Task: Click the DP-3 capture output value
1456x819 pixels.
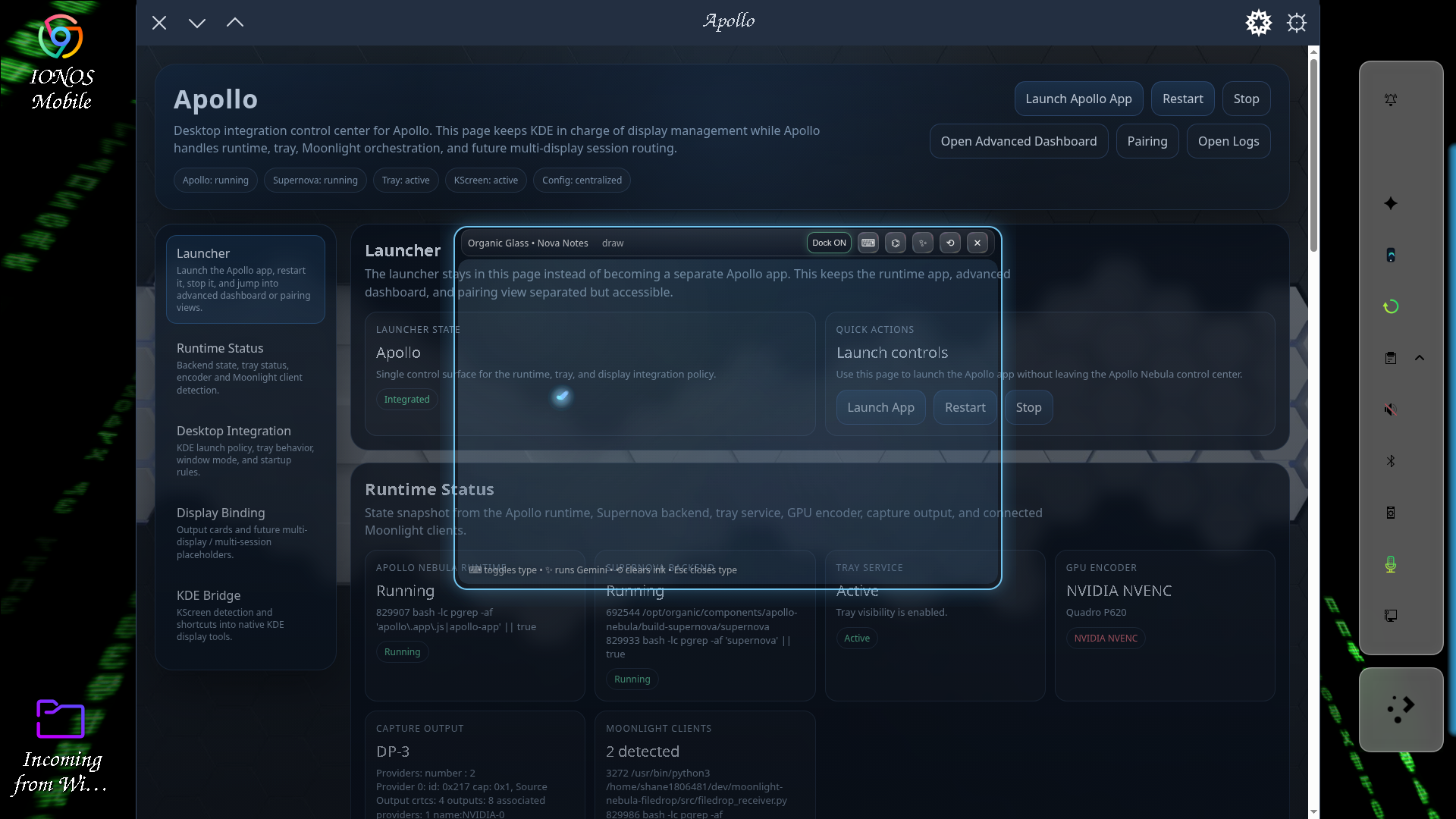Action: [x=393, y=752]
